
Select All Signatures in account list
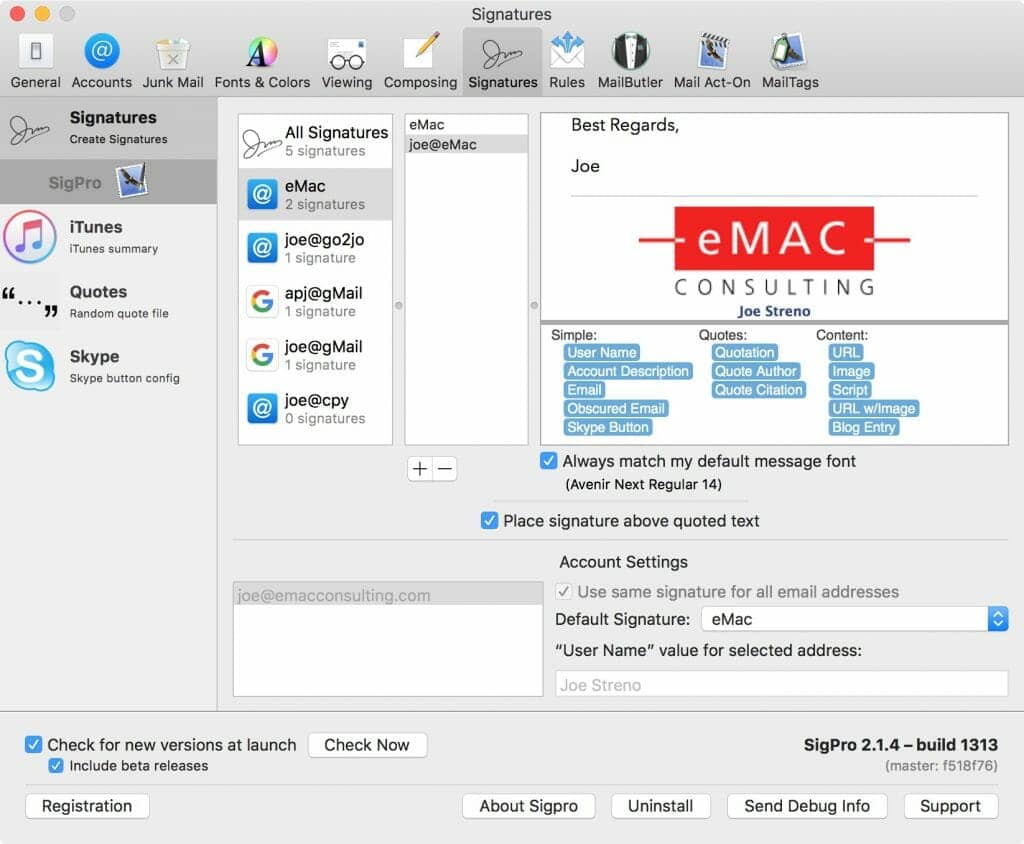(315, 141)
